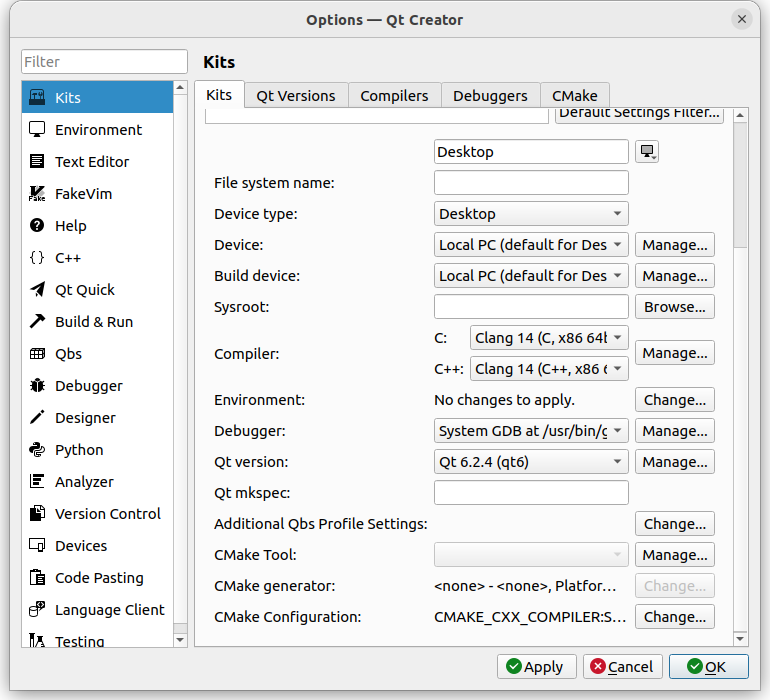Screen dimensions: 770x700
Task: Click Manage next to CMake Tool
Action: point(675,555)
